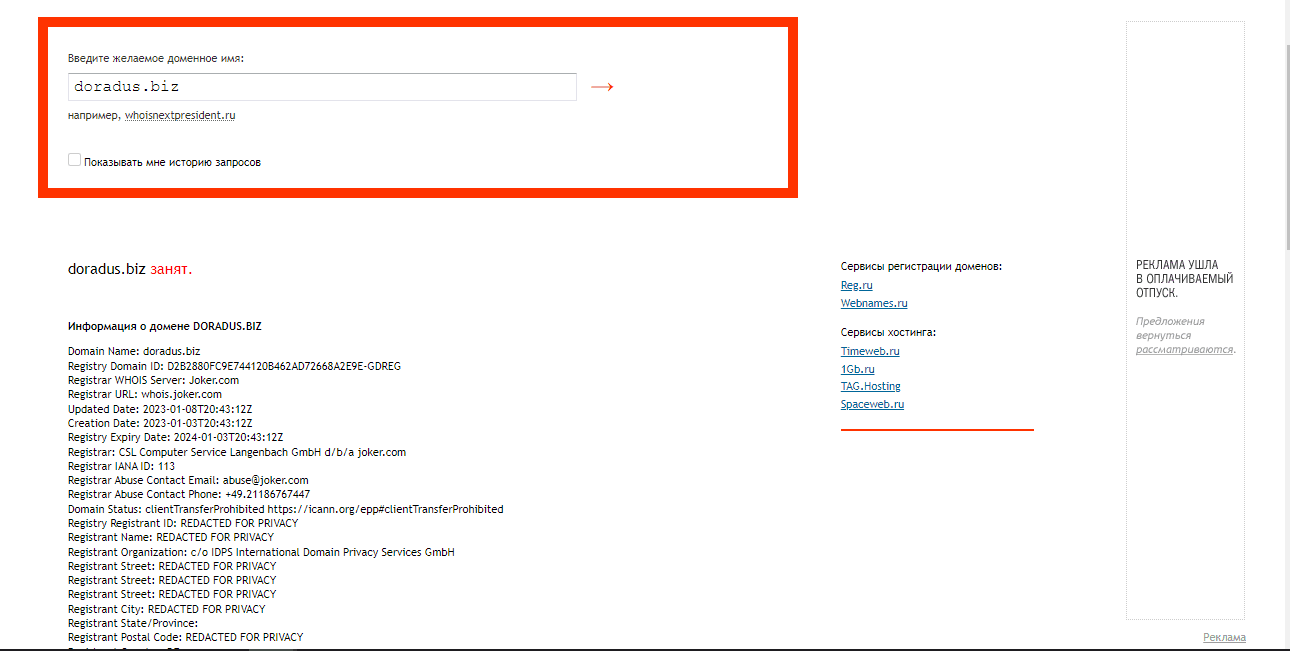Go to the 1Gb.ru hosting link
Image resolution: width=1290 pixels, height=651 pixels.
857,369
